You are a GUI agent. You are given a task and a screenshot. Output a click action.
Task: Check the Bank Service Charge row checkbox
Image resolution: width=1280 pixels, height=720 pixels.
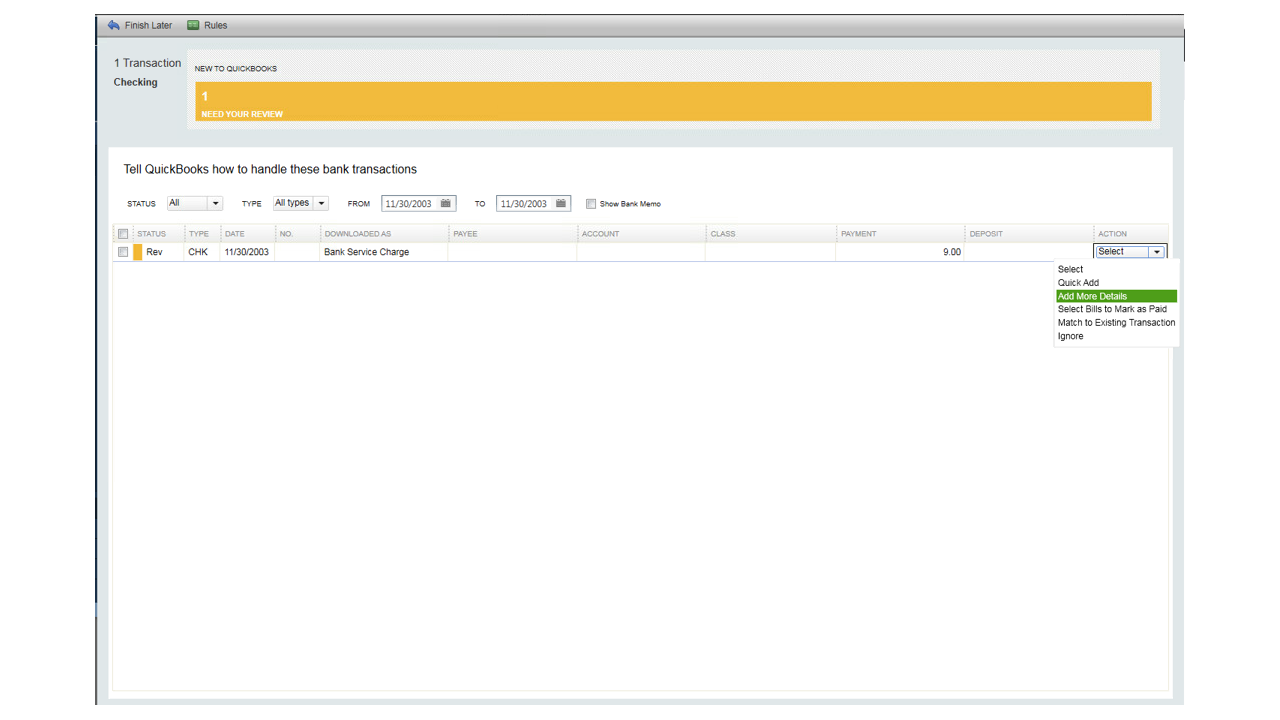(122, 252)
